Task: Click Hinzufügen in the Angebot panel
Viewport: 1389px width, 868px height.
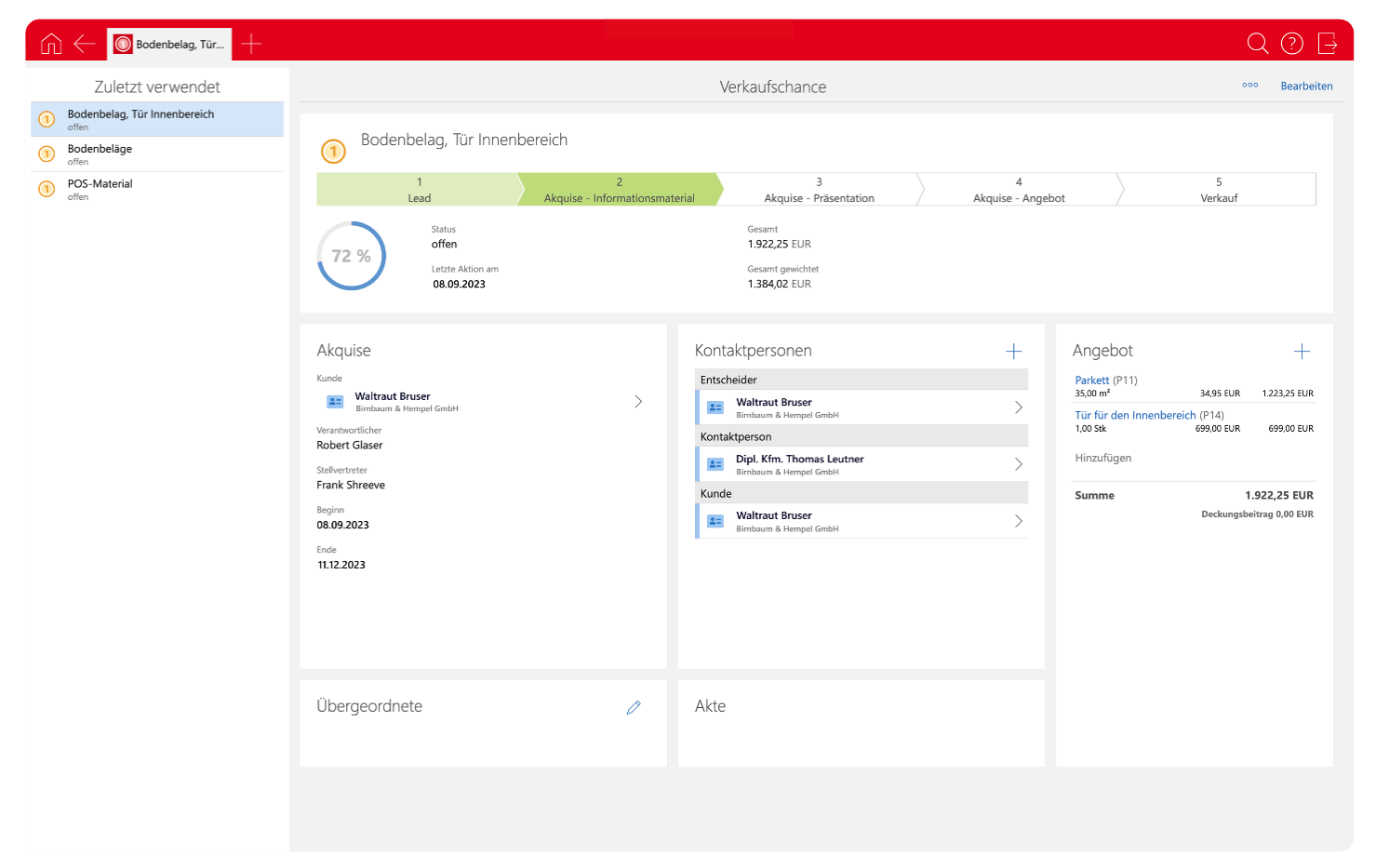Action: point(1103,459)
